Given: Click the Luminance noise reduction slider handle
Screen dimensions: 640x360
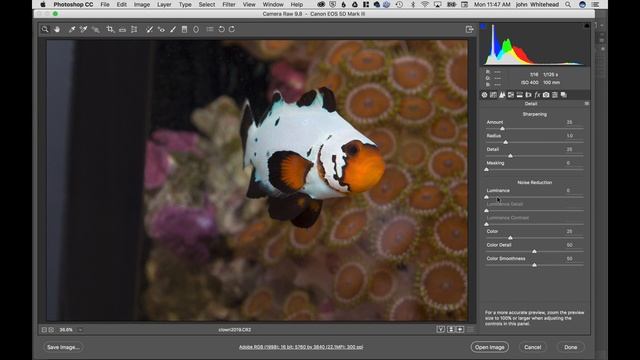Looking at the screenshot, I should tap(487, 197).
